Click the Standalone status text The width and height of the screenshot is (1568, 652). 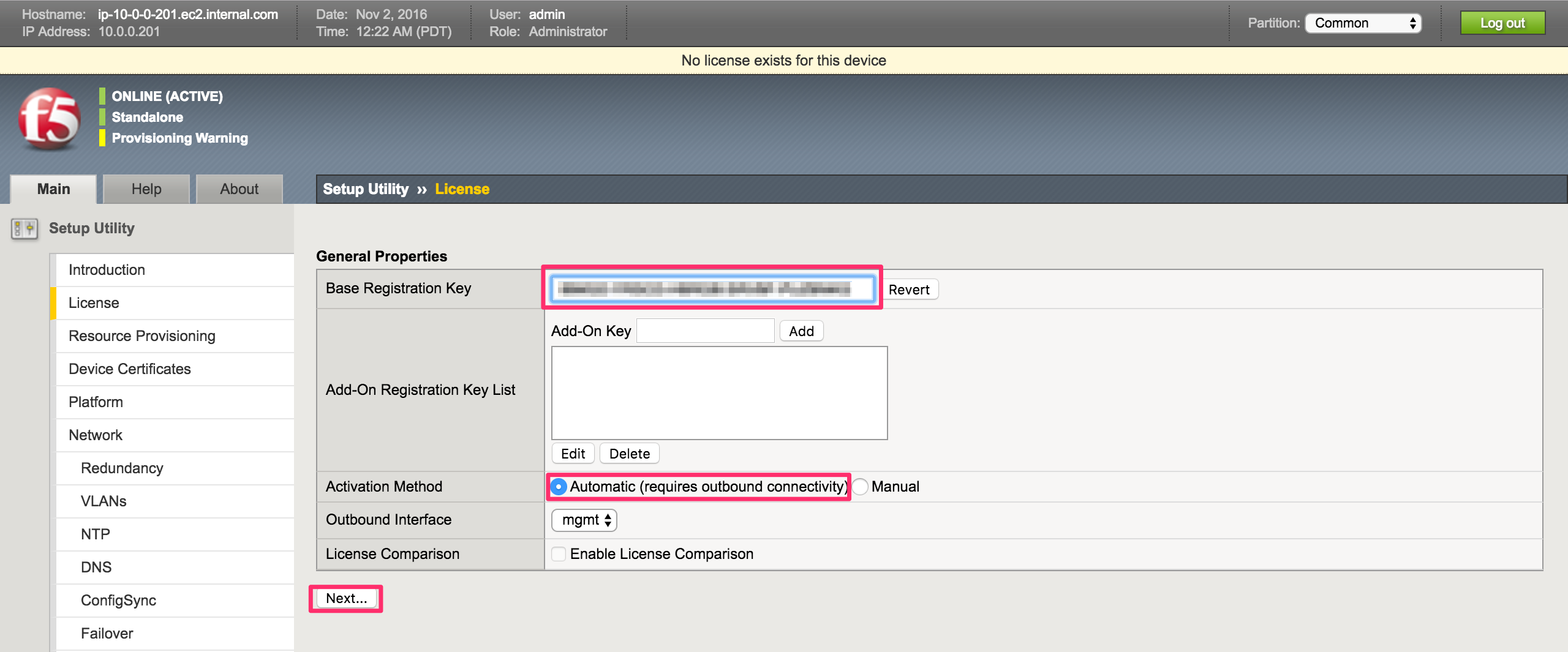(x=147, y=117)
